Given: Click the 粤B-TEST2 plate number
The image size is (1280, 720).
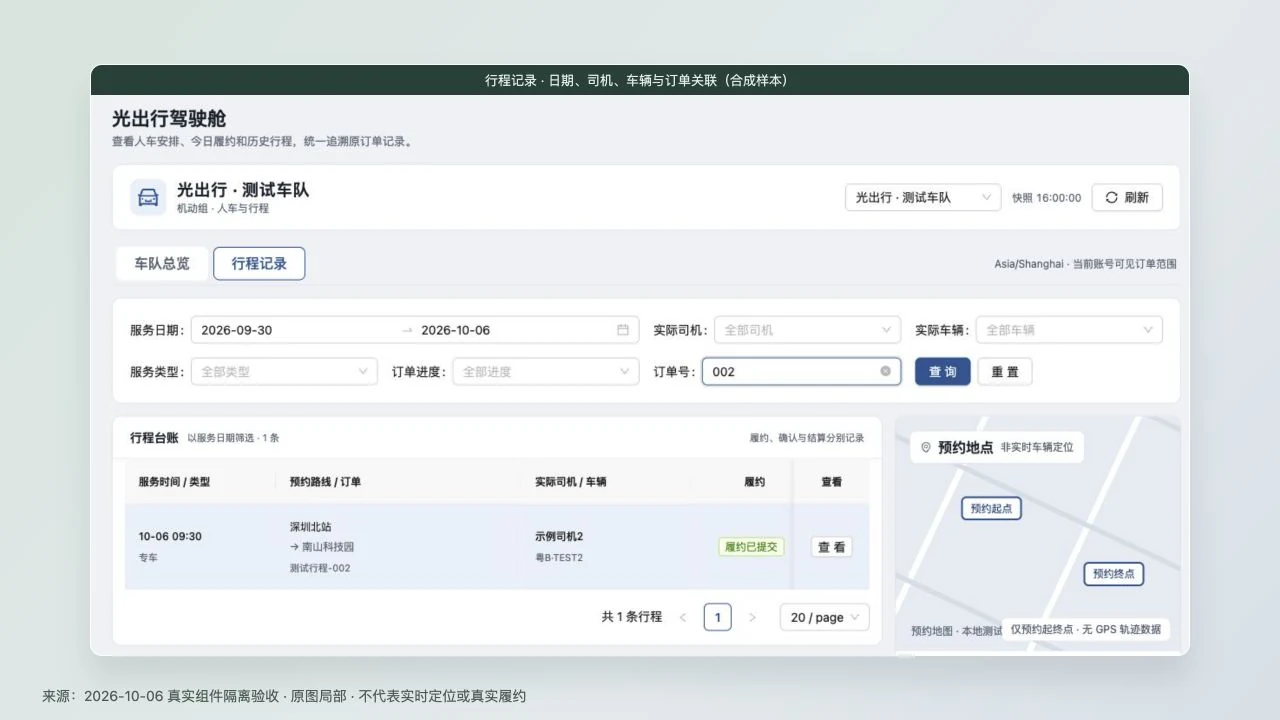Looking at the screenshot, I should coord(559,557).
